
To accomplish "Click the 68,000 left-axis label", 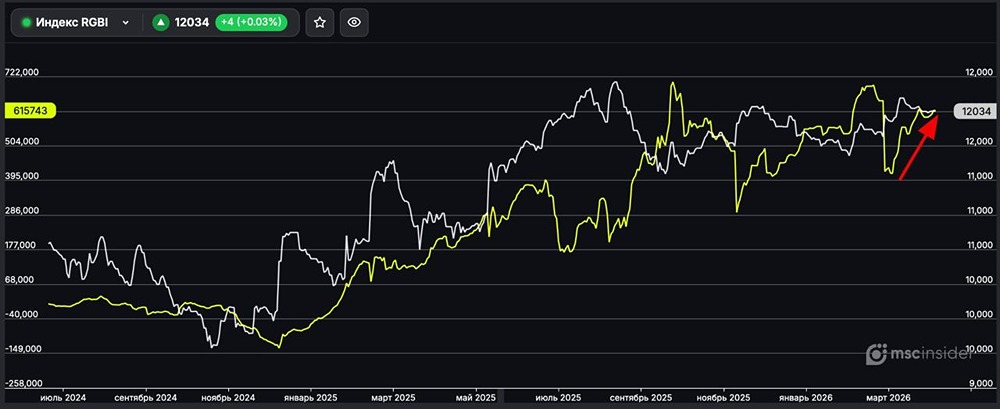I will pyautogui.click(x=22, y=279).
